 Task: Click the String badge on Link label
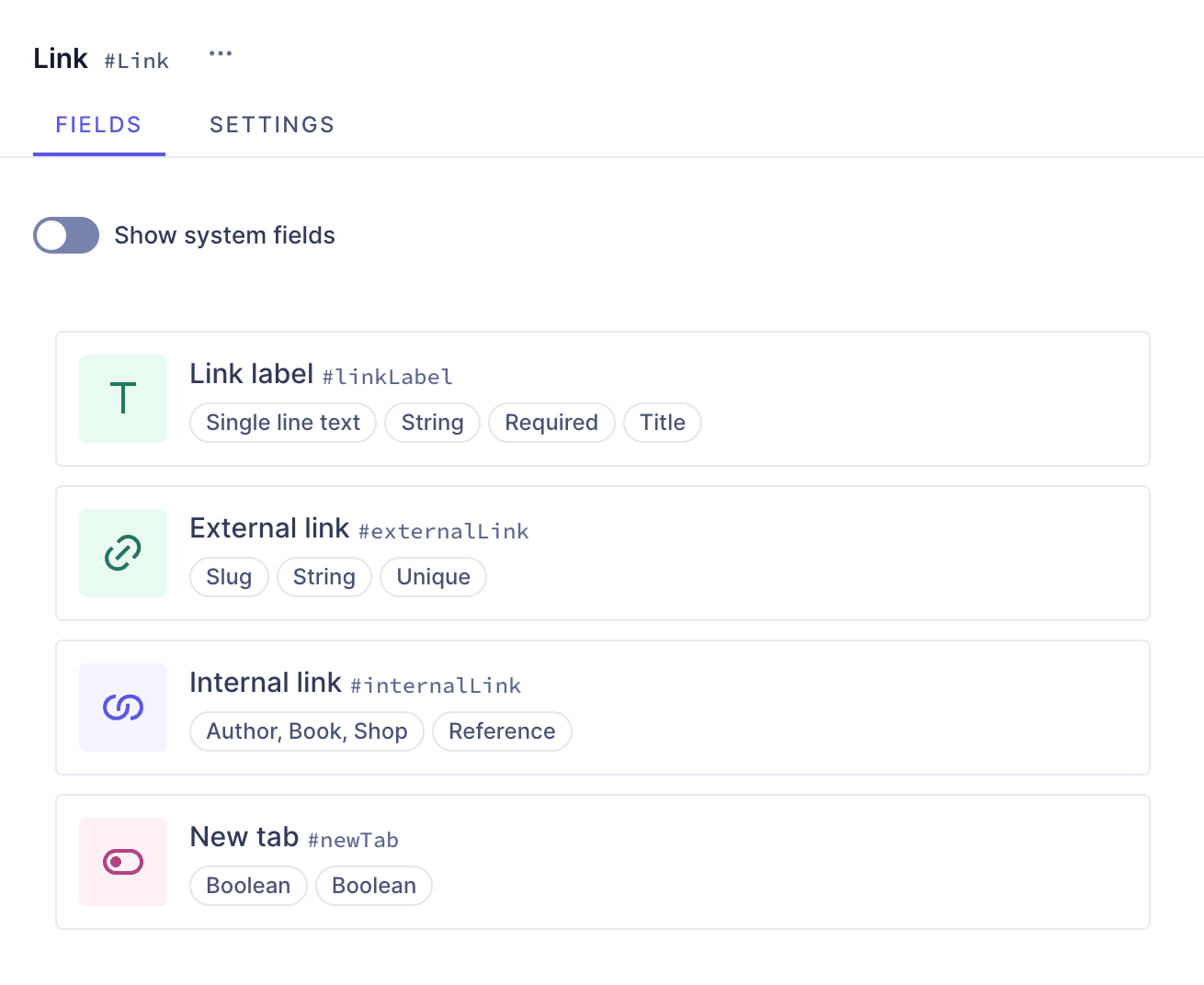click(432, 423)
